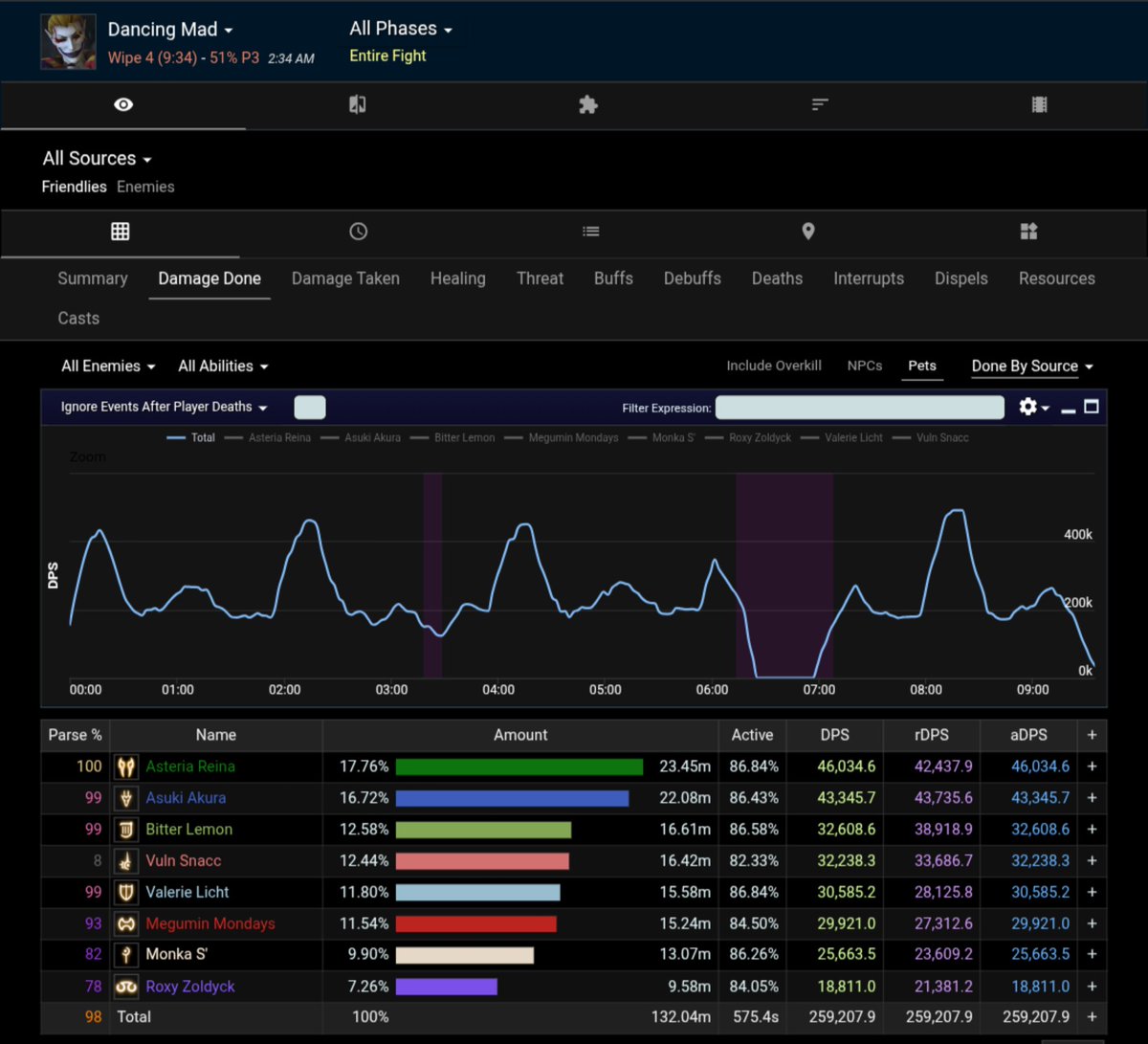The image size is (1148, 1044).
Task: Click Roxy Zoldyck's job icon
Action: point(125,987)
